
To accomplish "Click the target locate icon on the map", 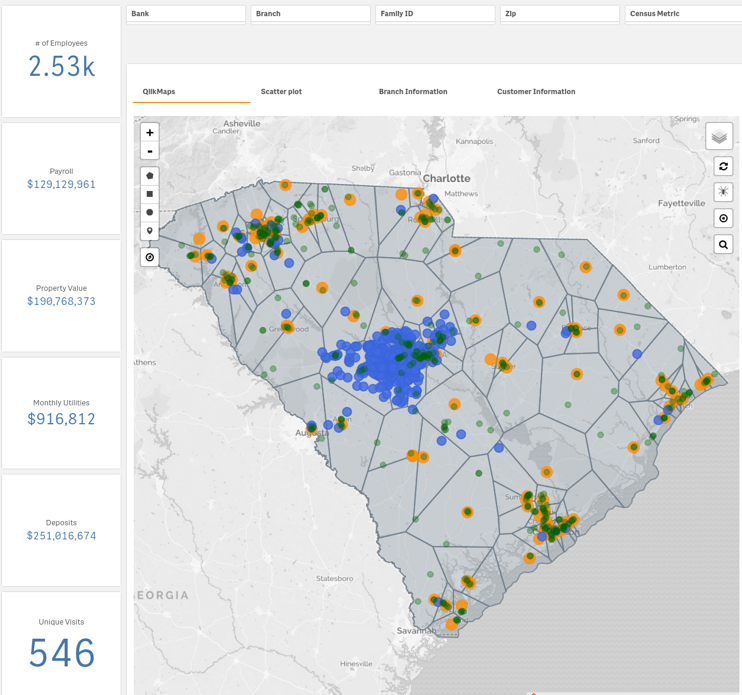I will coord(723,218).
